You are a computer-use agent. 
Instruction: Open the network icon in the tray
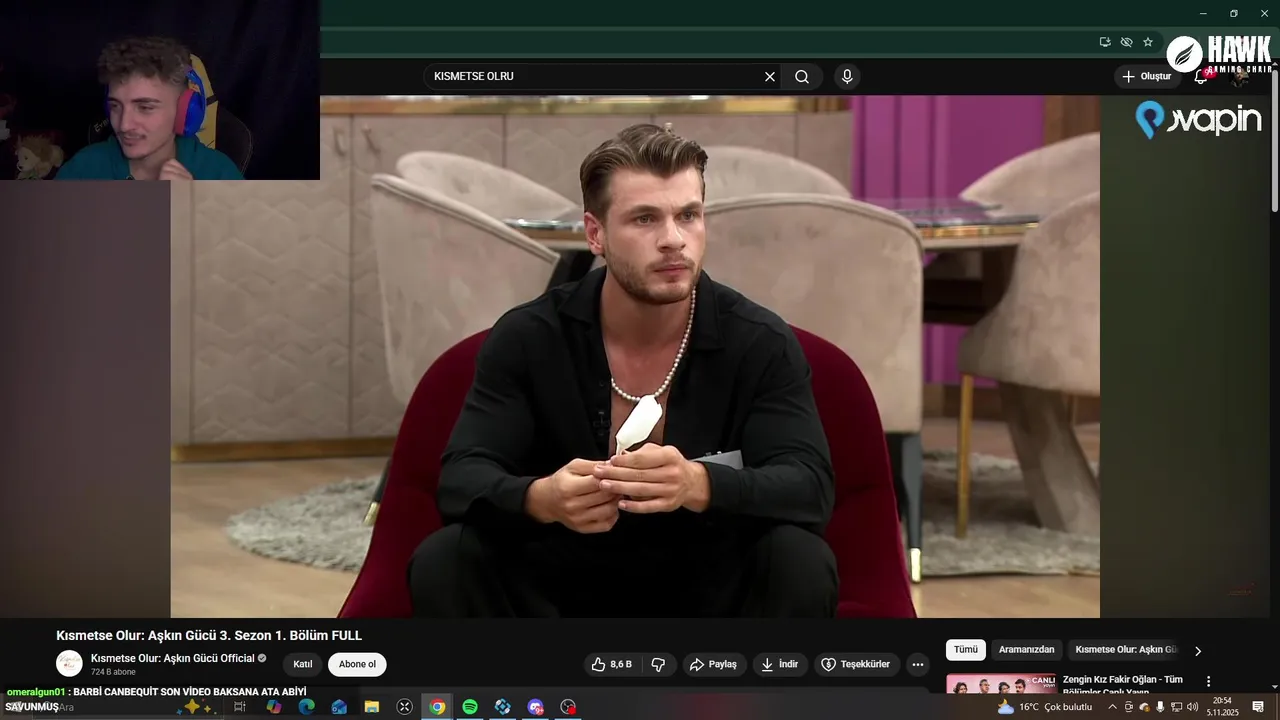click(1177, 707)
